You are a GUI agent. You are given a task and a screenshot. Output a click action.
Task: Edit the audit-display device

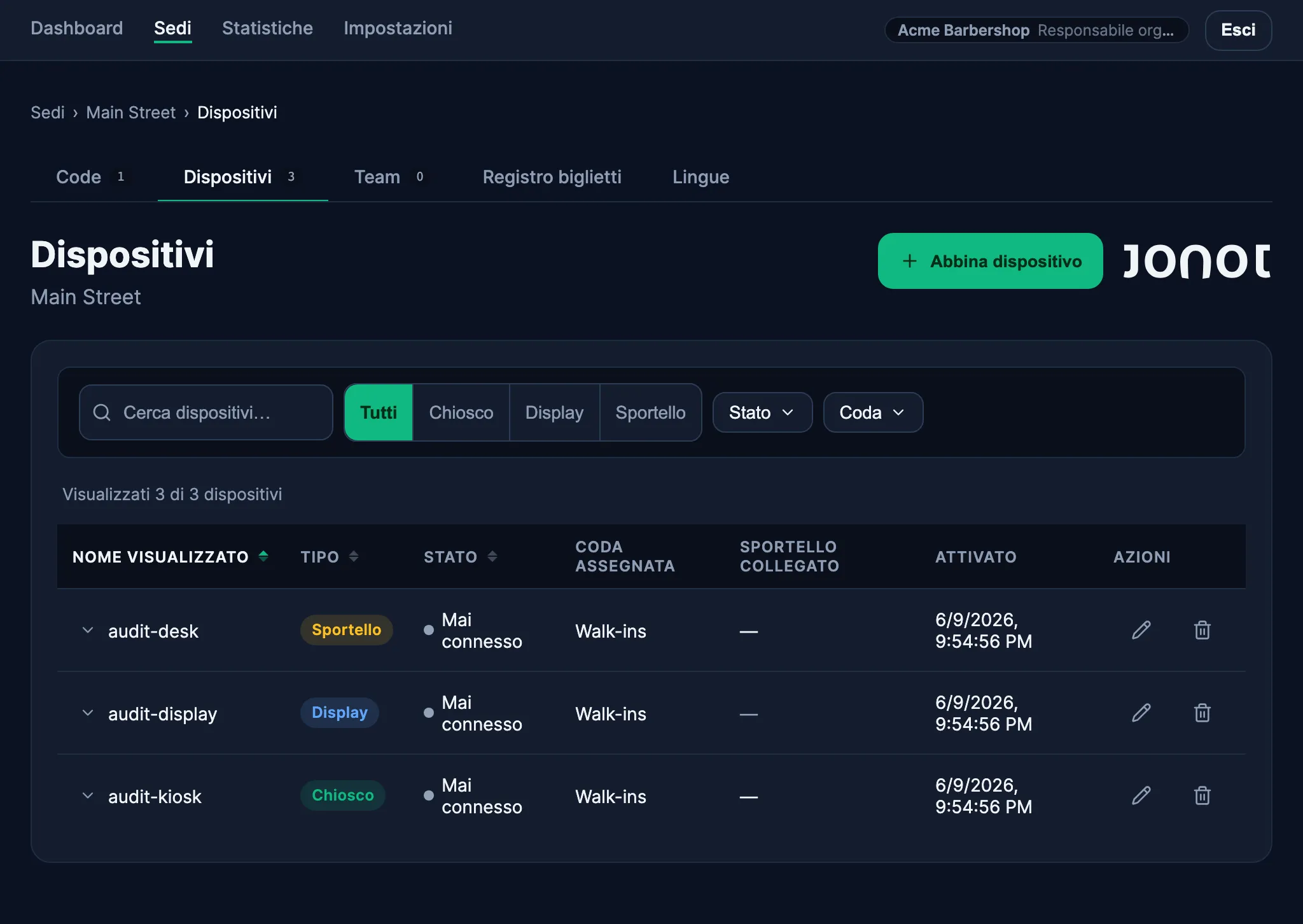[x=1141, y=713]
